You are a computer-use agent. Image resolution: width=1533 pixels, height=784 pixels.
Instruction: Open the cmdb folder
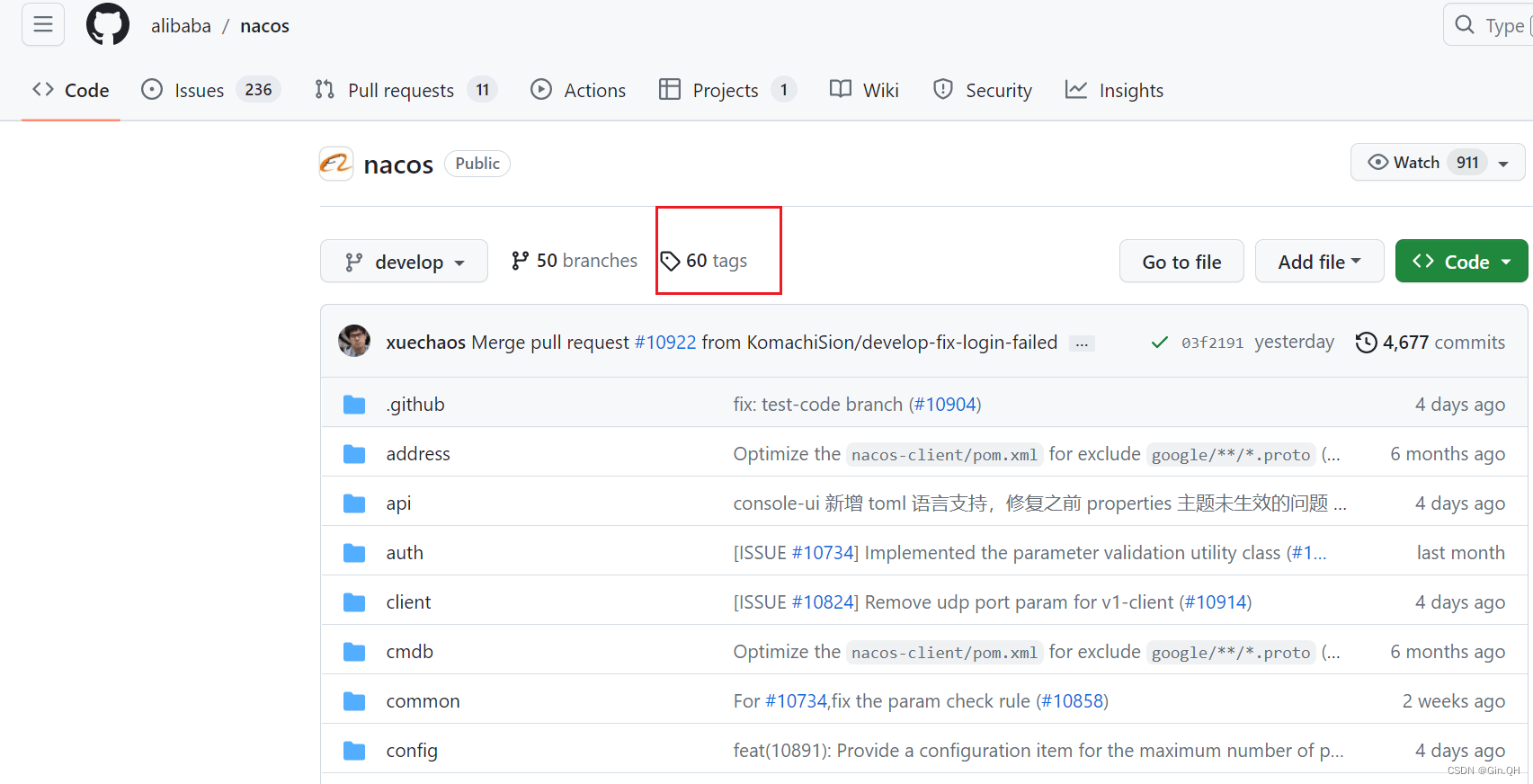point(410,652)
